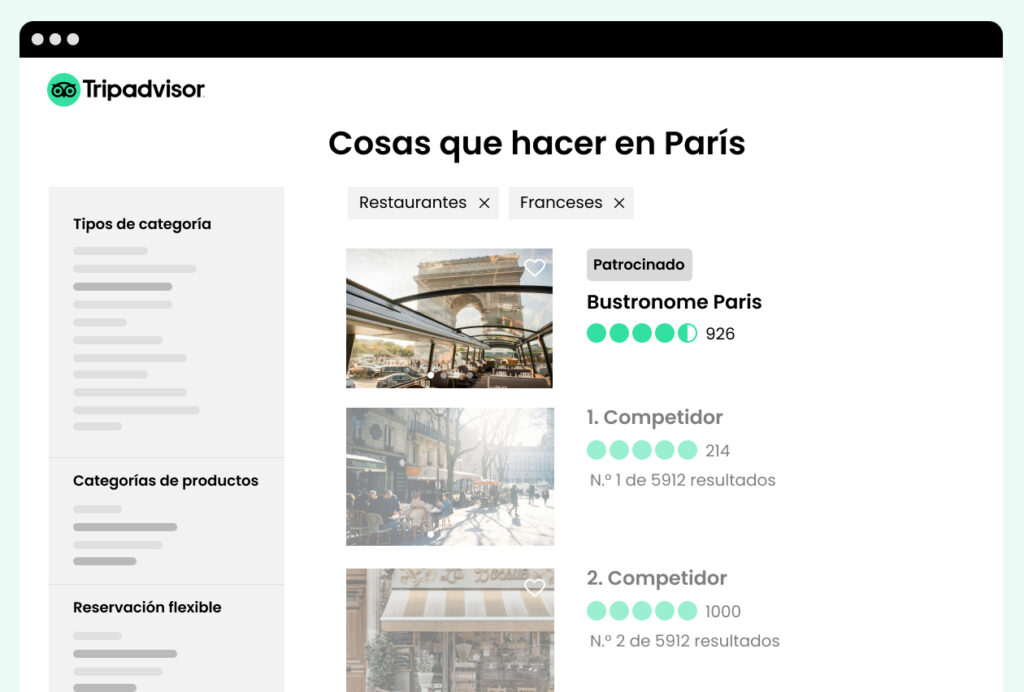Open the Bustronome Paris photo thumbnail
1024x692 pixels.
tap(449, 318)
